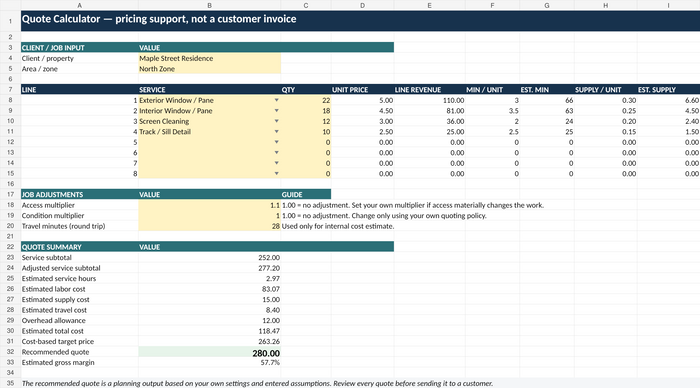Select column header A
700x388 pixels.
(x=79, y=5)
